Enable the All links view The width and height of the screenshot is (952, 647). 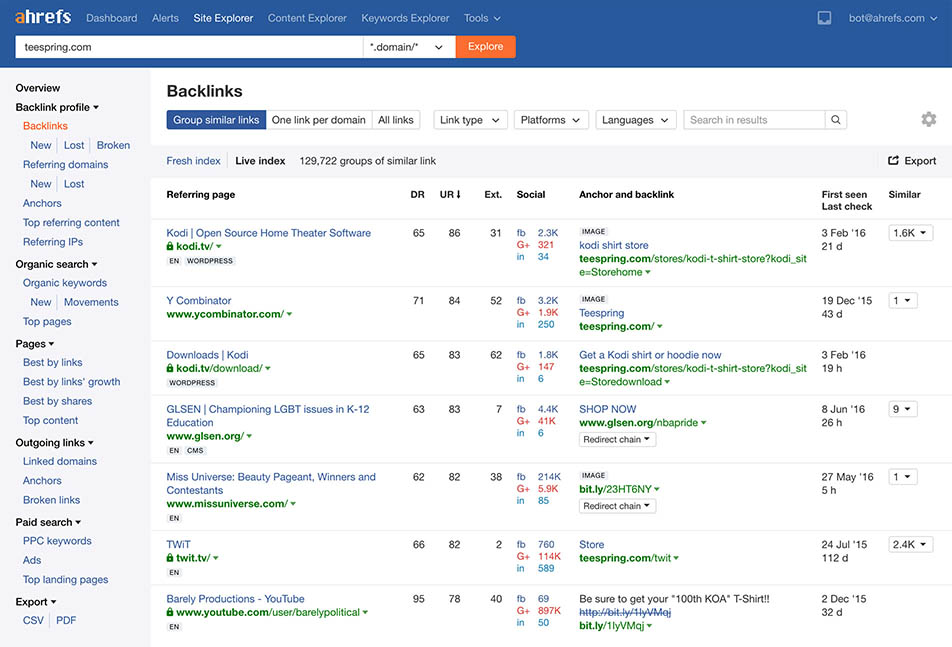396,119
